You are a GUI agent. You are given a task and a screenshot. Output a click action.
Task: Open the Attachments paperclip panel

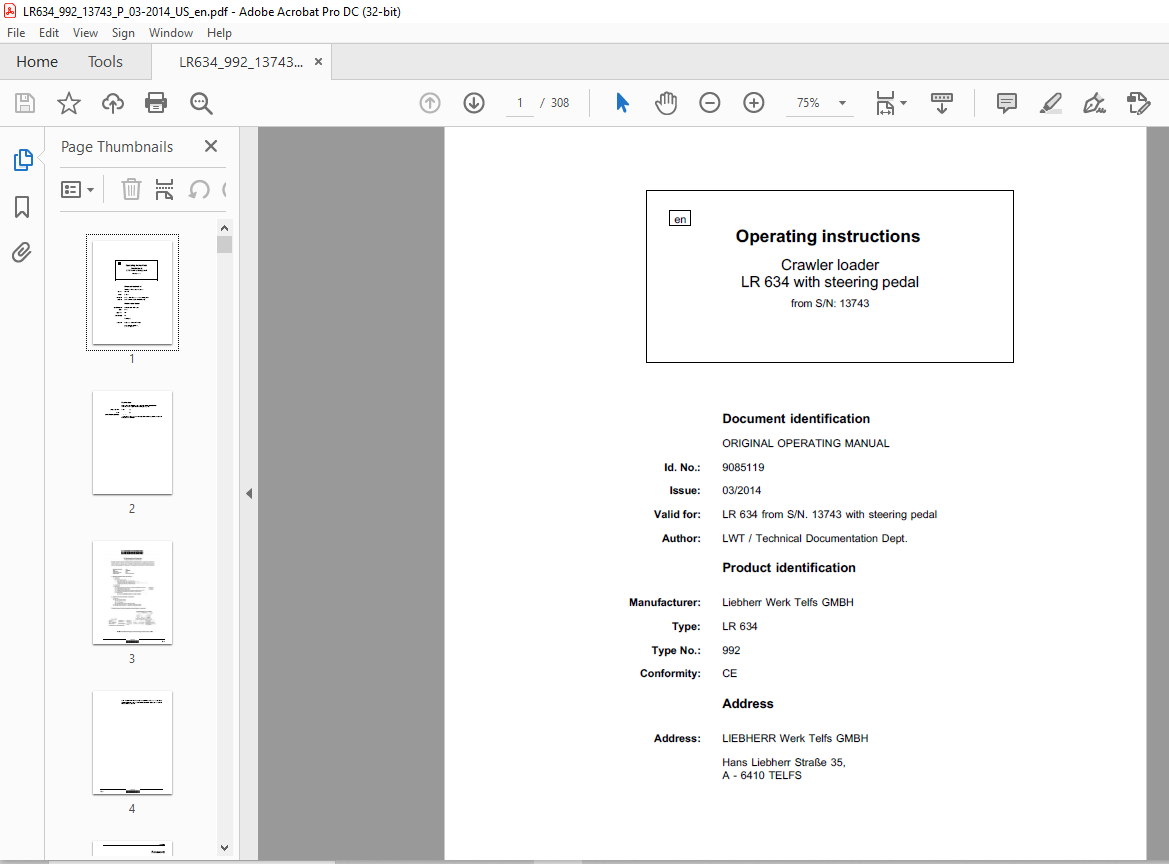pos(22,253)
